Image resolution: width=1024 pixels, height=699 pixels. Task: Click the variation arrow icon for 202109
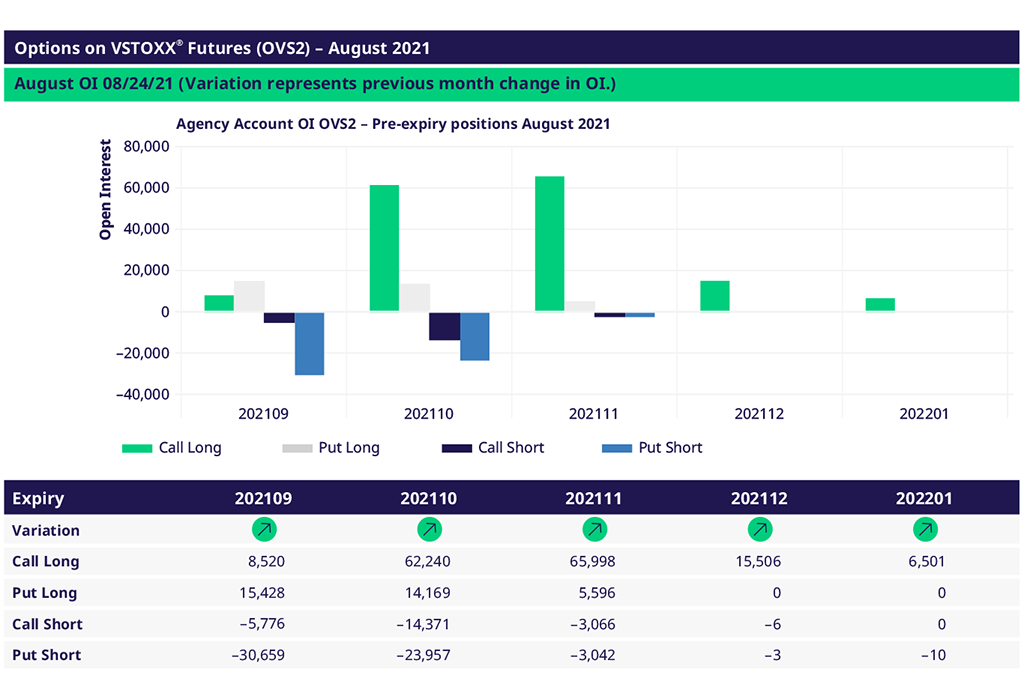tap(264, 530)
